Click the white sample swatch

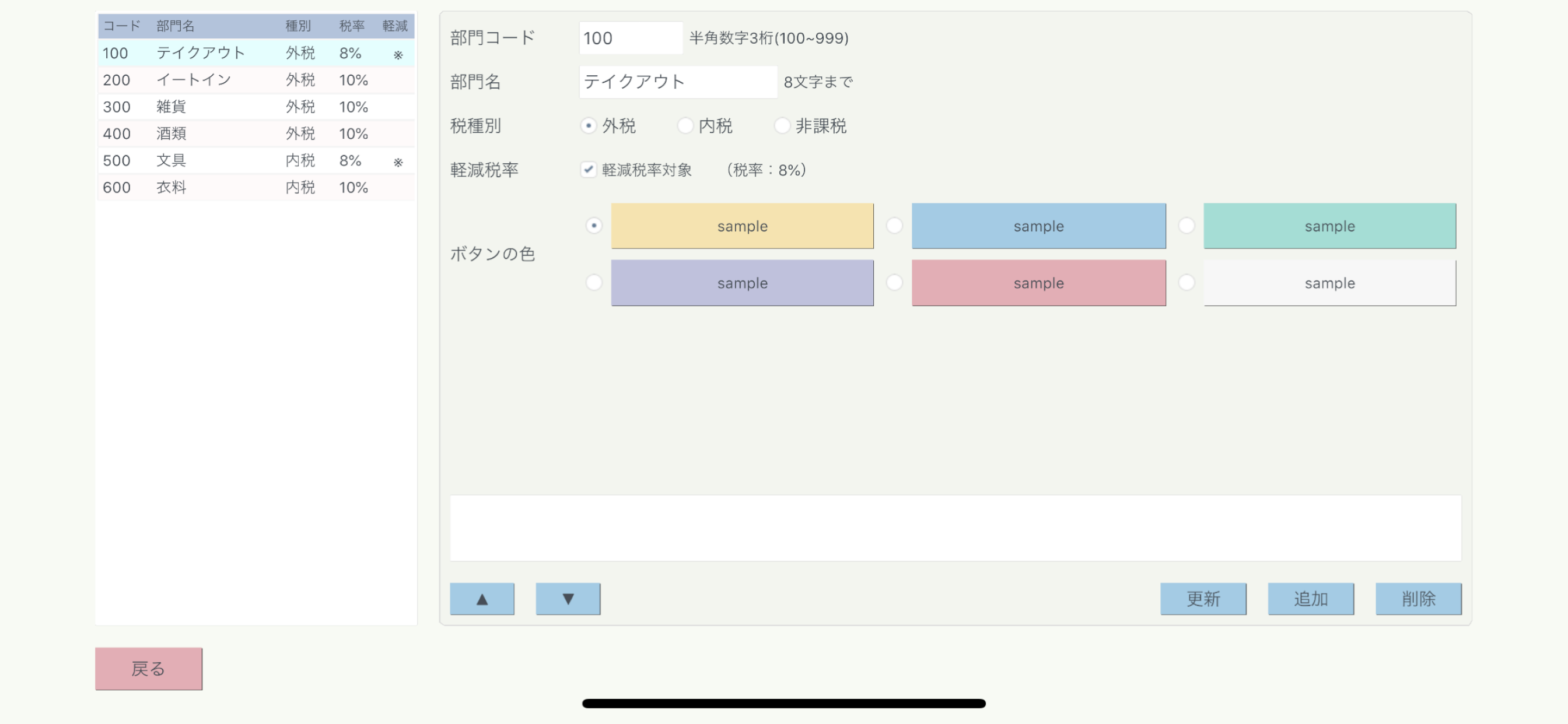[x=1329, y=283]
